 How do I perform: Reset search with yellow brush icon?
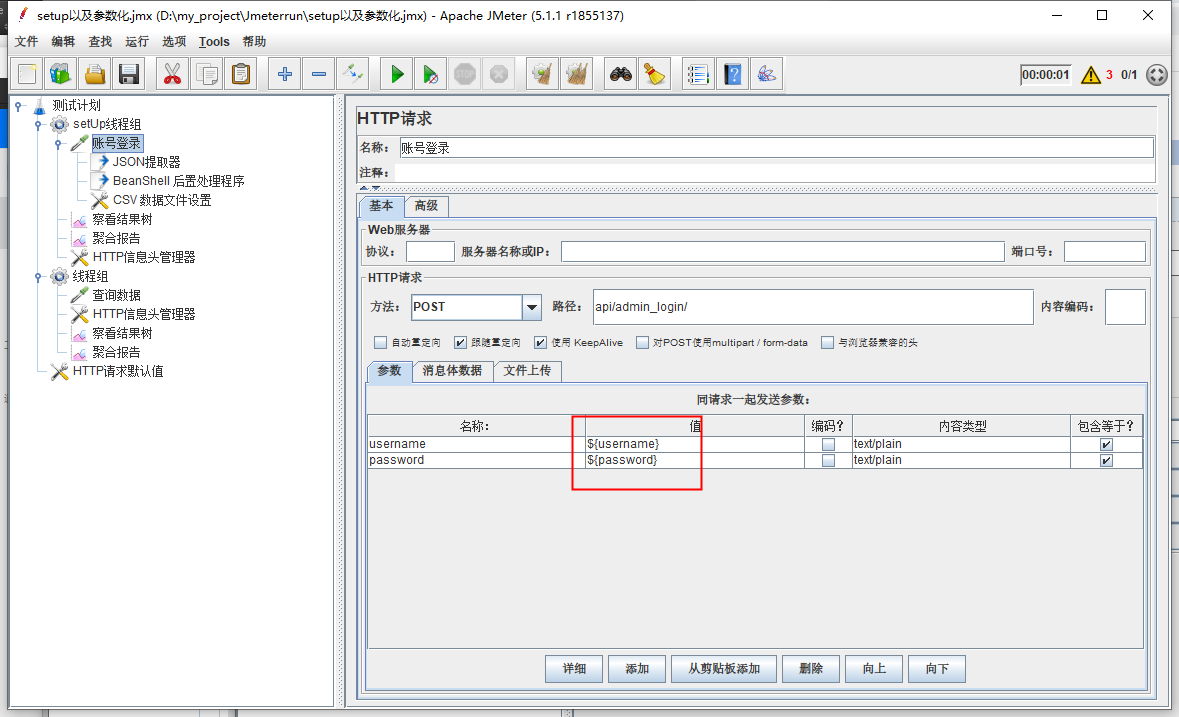tap(654, 74)
